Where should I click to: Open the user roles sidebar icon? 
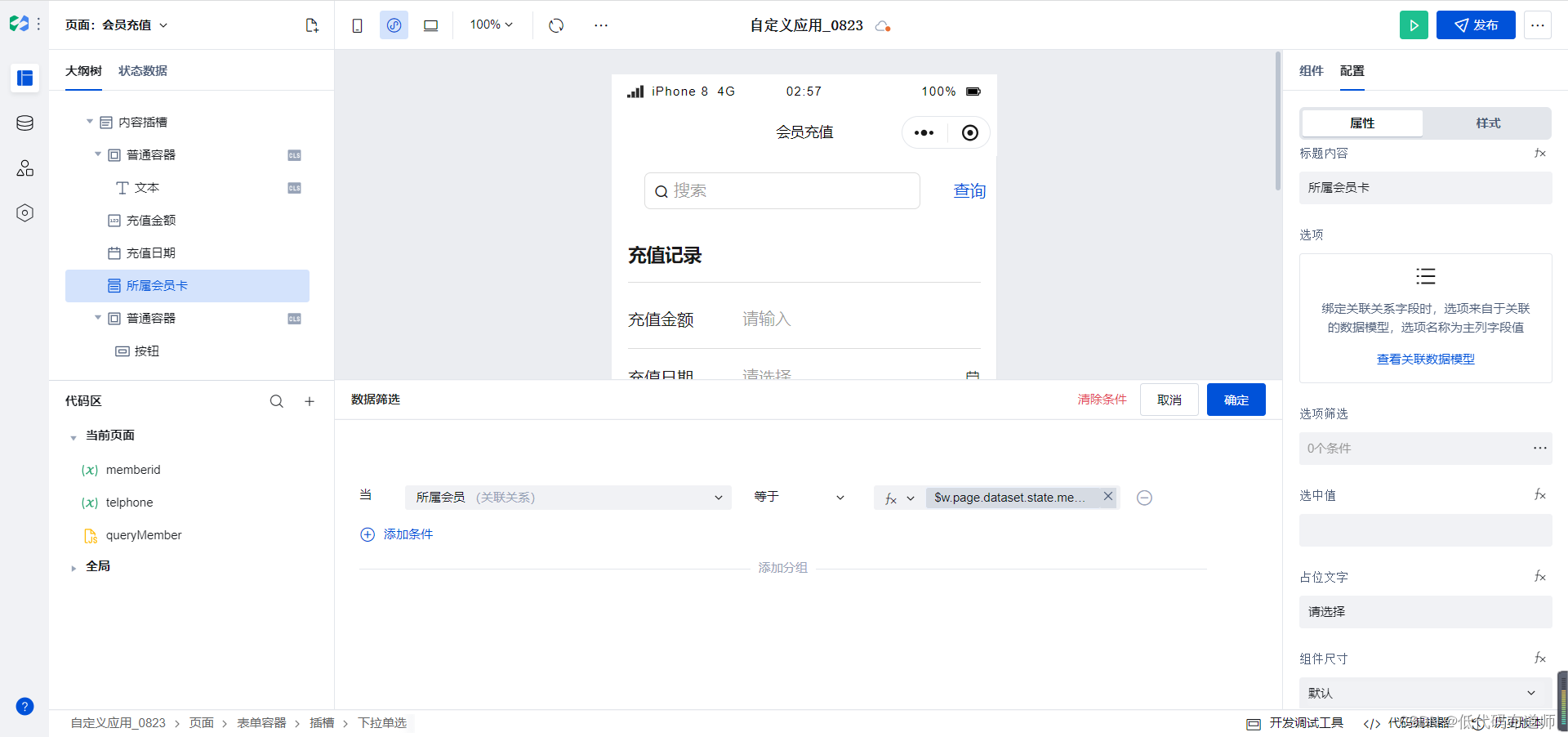[x=24, y=168]
